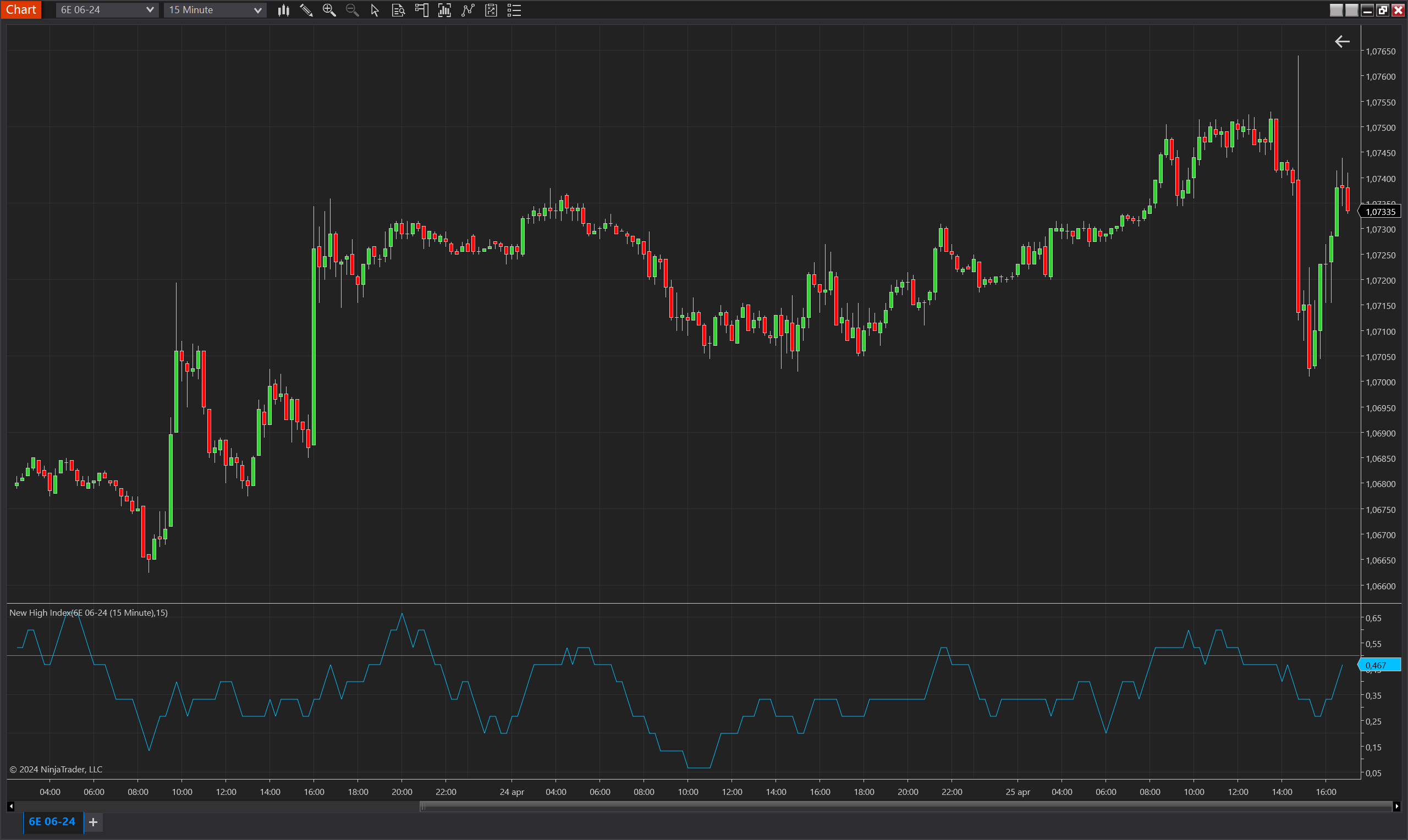Image resolution: width=1408 pixels, height=840 pixels.
Task: Click the left arrow return-to-current-bar icon
Action: point(1342,41)
